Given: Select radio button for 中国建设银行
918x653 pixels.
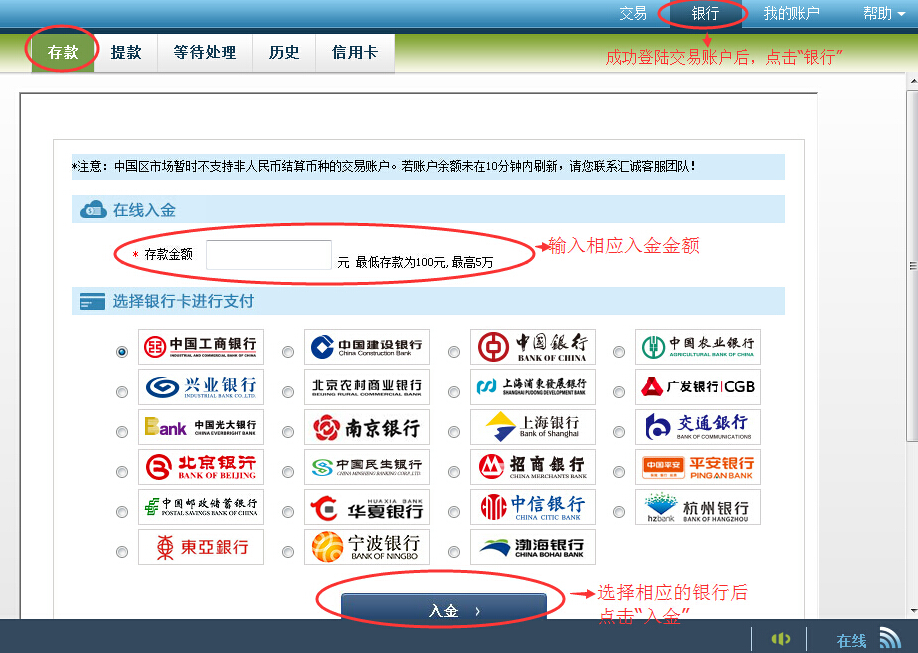Looking at the screenshot, I should [x=288, y=352].
